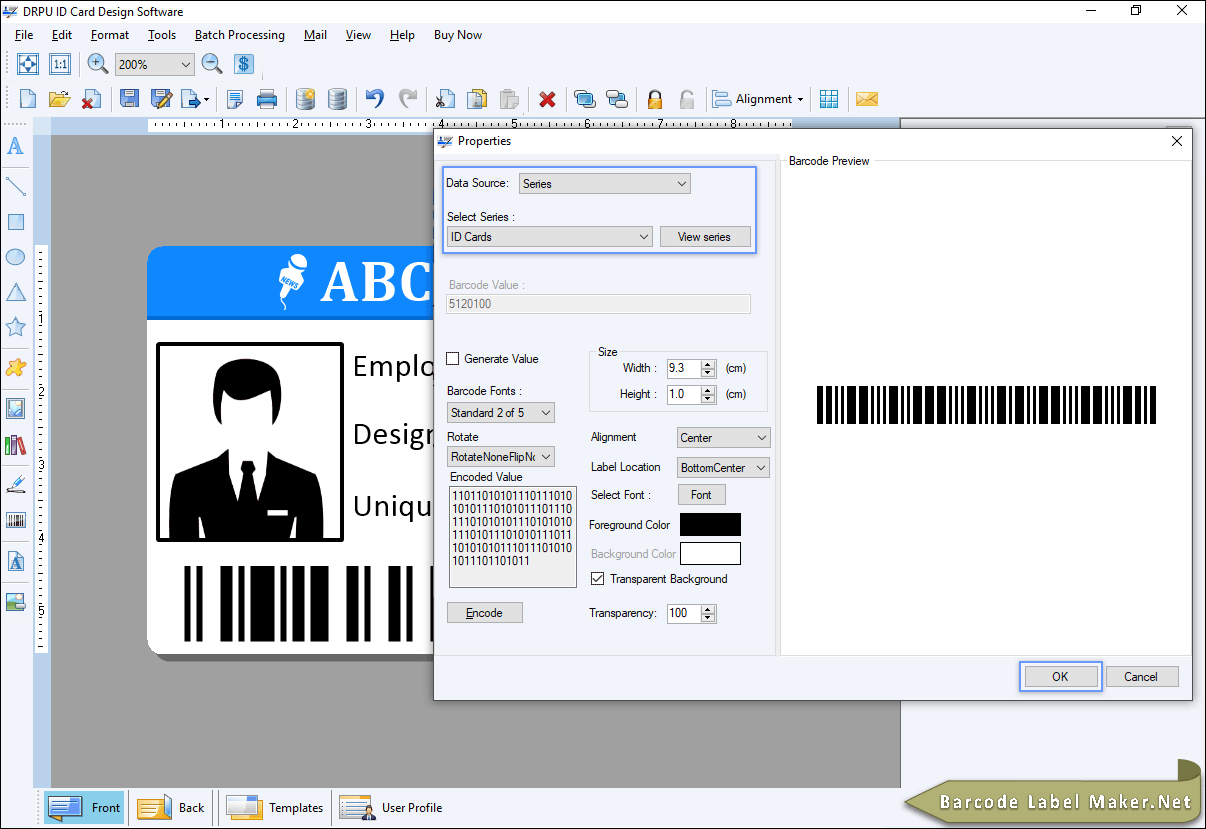The image size is (1206, 829).
Task: Click the Font button
Action: (702, 495)
